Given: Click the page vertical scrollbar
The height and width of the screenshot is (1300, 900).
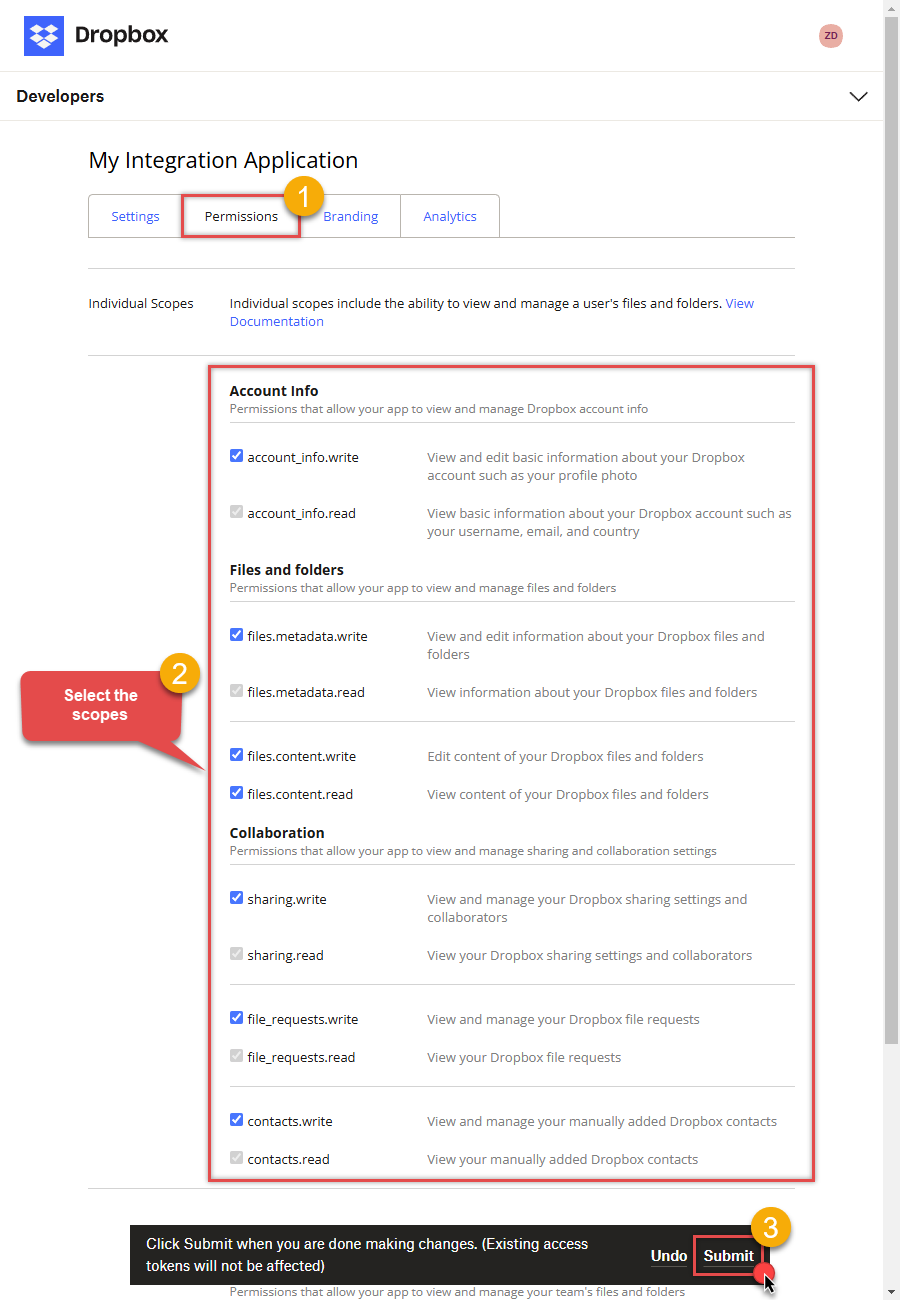Looking at the screenshot, I should point(891,530).
